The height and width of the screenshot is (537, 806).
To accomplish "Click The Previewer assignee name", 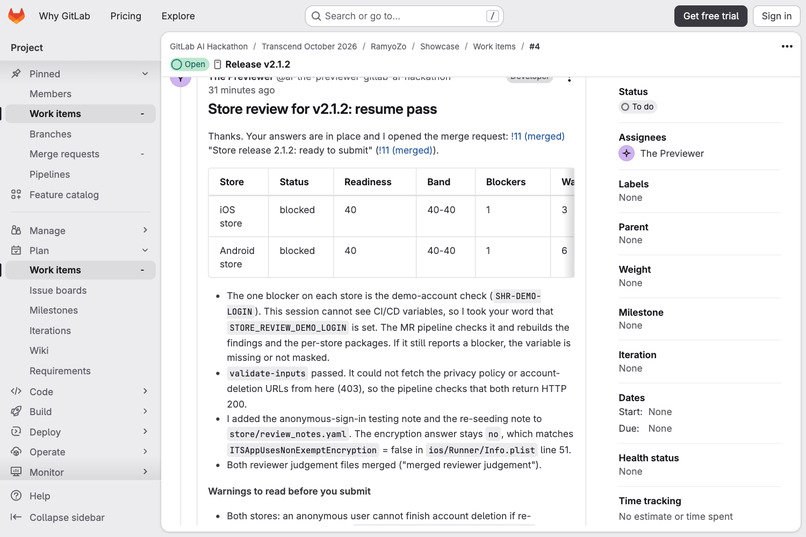I will click(672, 153).
